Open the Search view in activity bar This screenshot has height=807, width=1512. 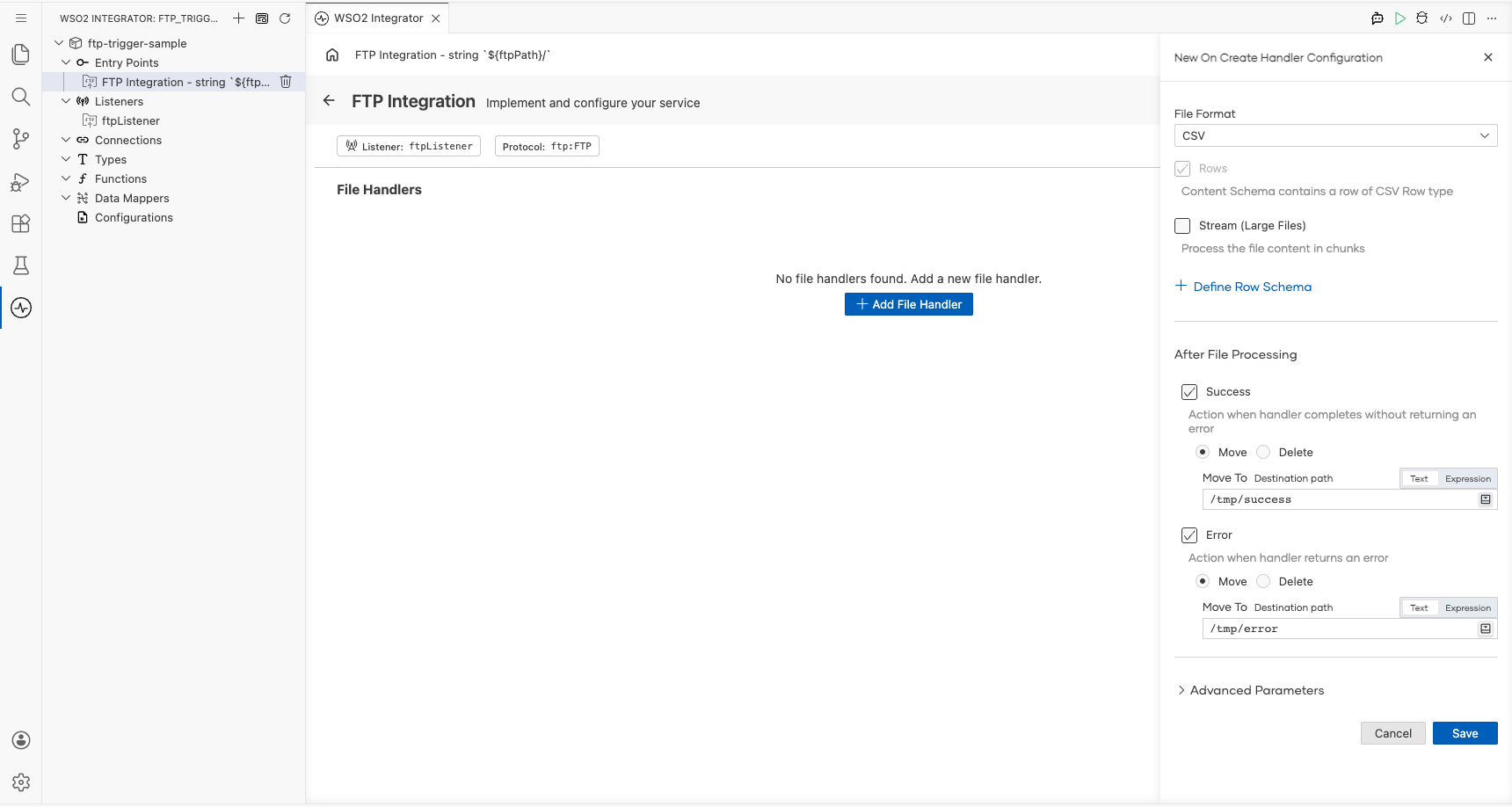pos(21,97)
